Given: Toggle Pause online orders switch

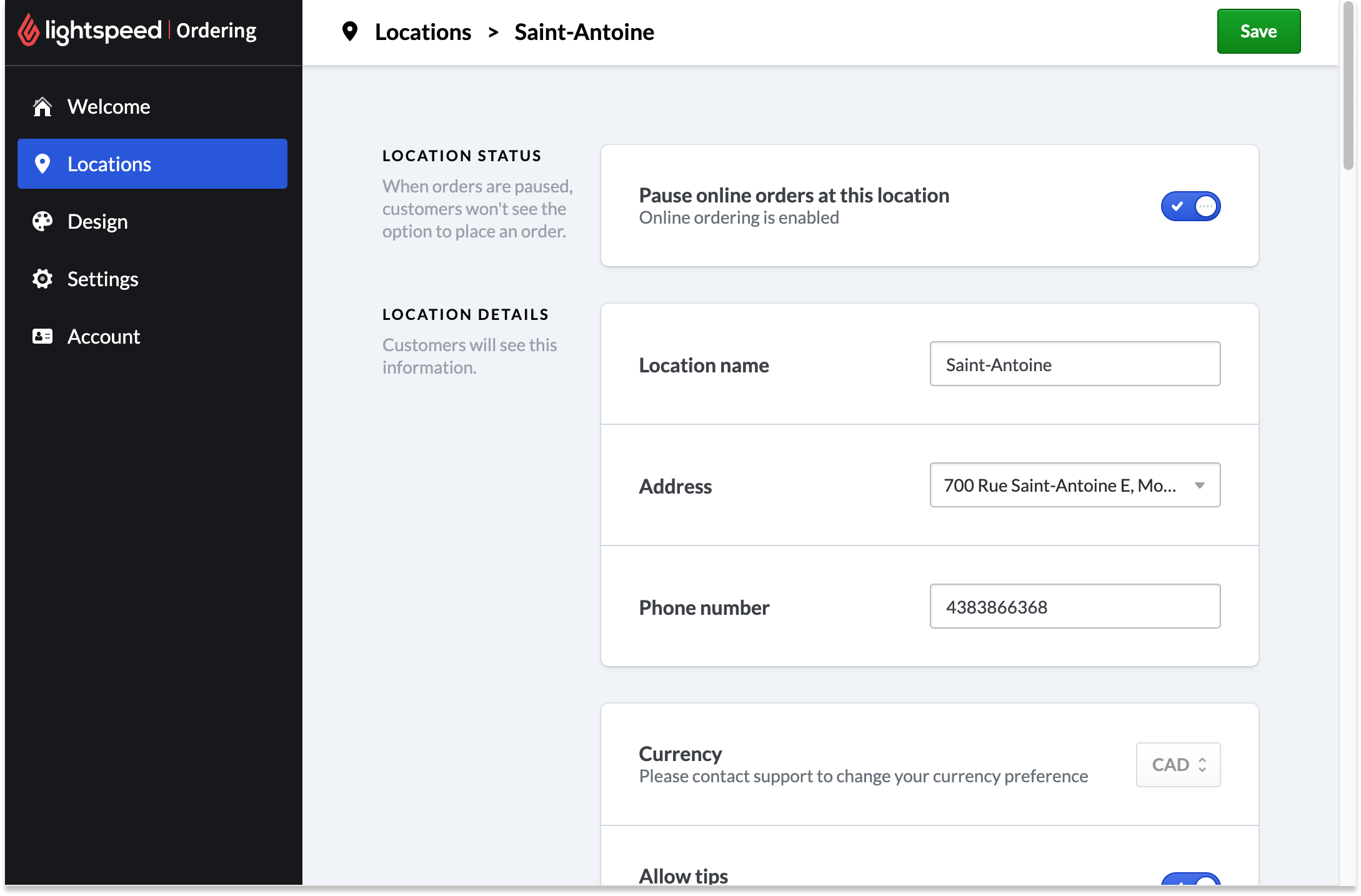Looking at the screenshot, I should [x=1190, y=206].
